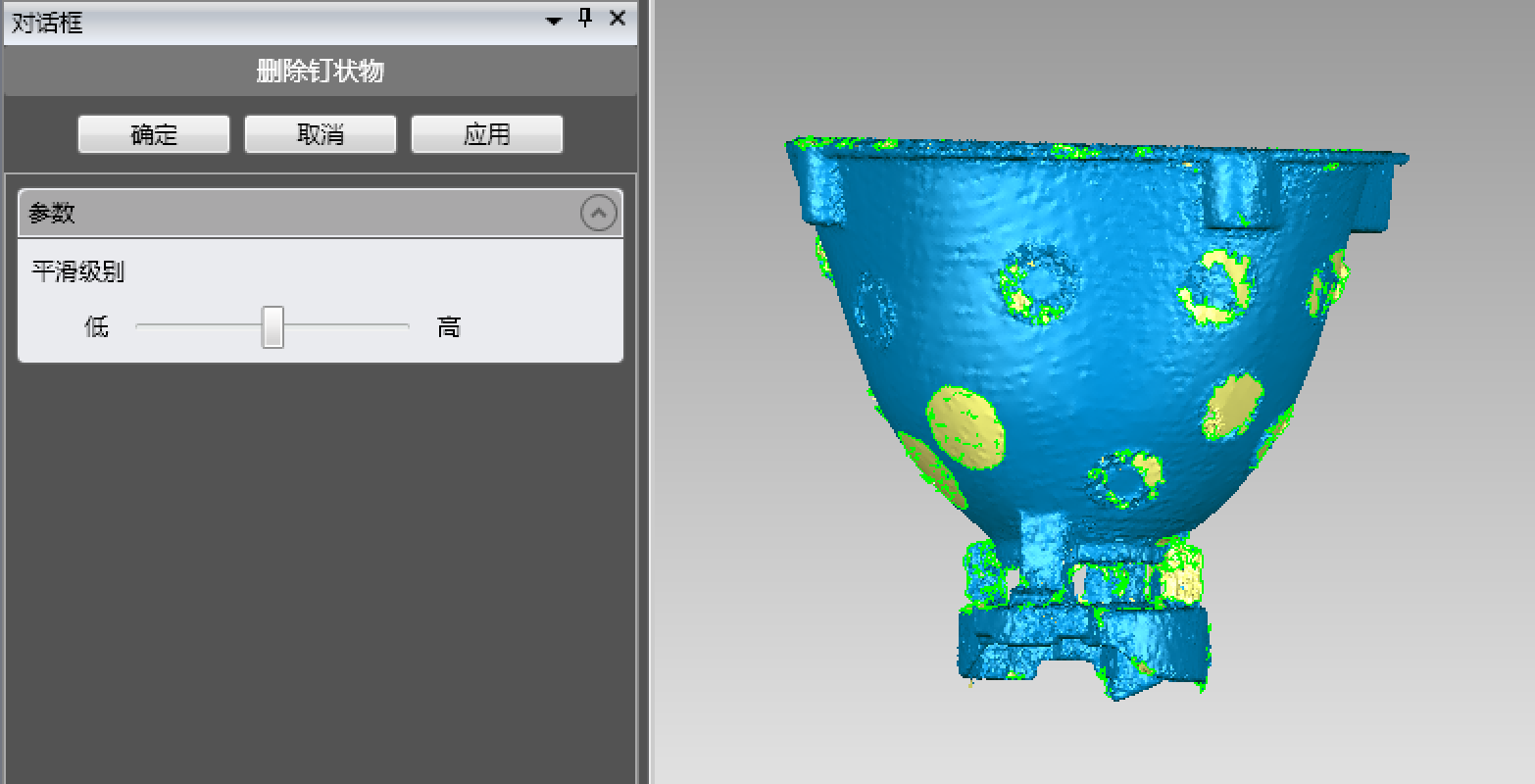Click the 取消 button

pyautogui.click(x=321, y=134)
